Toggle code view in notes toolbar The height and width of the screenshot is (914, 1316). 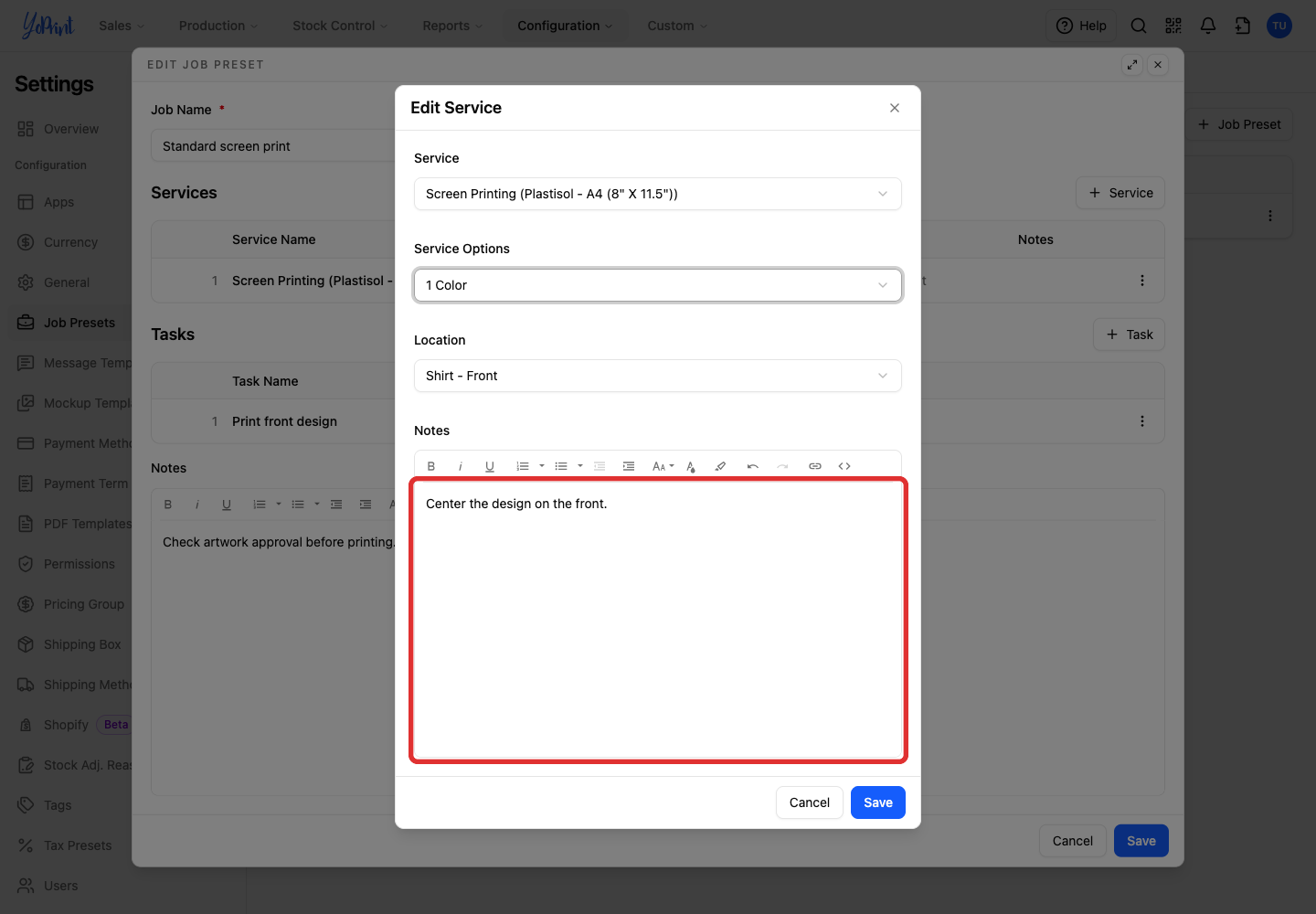click(x=844, y=466)
